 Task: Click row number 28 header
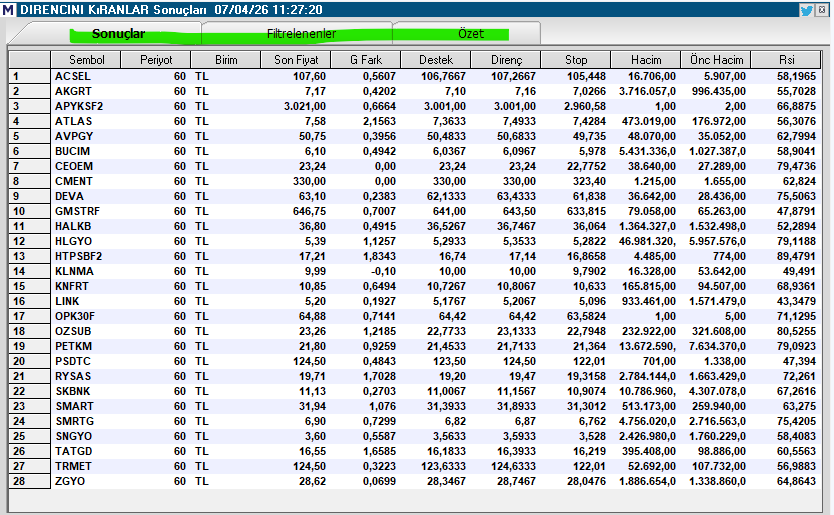[x=30, y=481]
